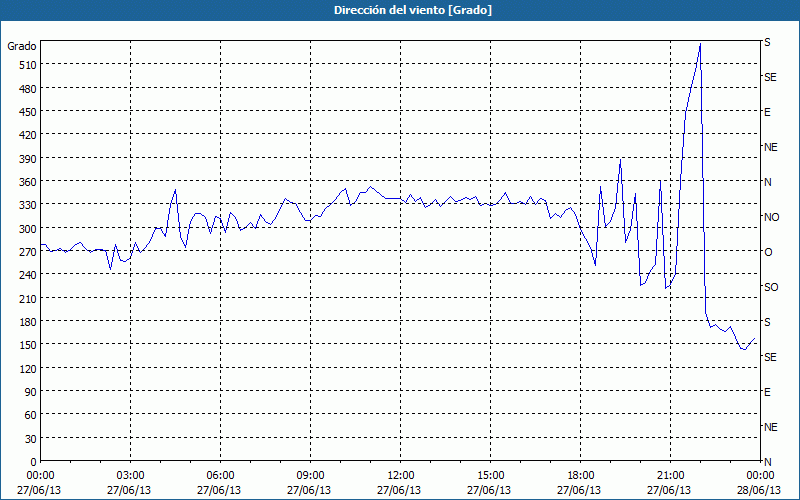Click the 15:00 time axis label

pos(490,476)
